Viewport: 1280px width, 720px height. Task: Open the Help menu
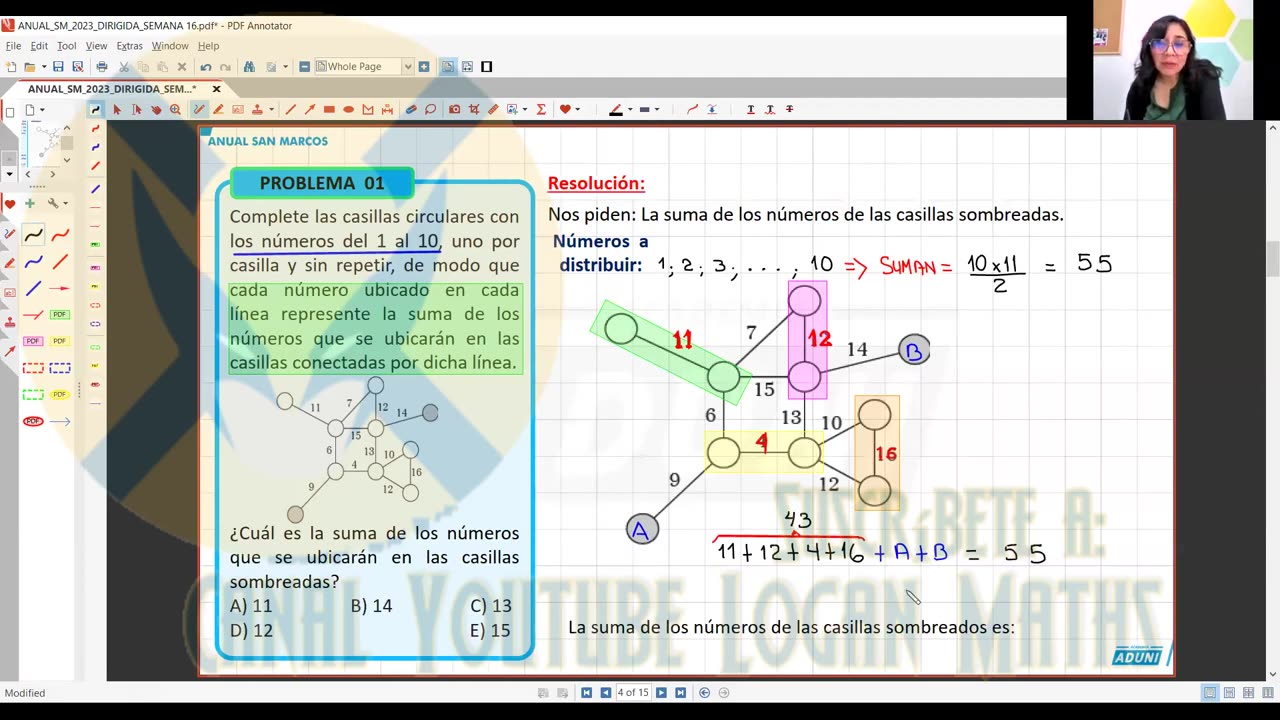click(208, 46)
